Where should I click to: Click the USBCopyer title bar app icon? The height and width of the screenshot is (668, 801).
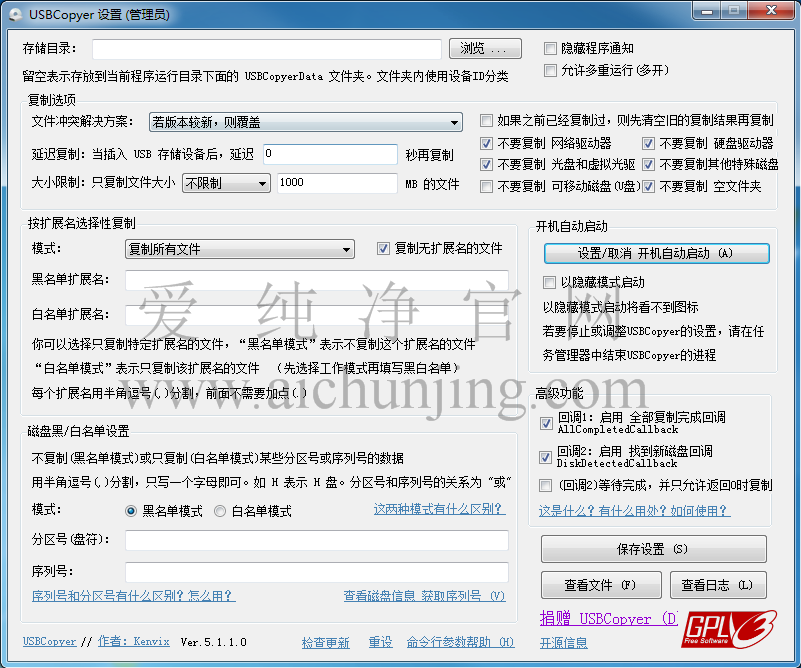(16, 14)
